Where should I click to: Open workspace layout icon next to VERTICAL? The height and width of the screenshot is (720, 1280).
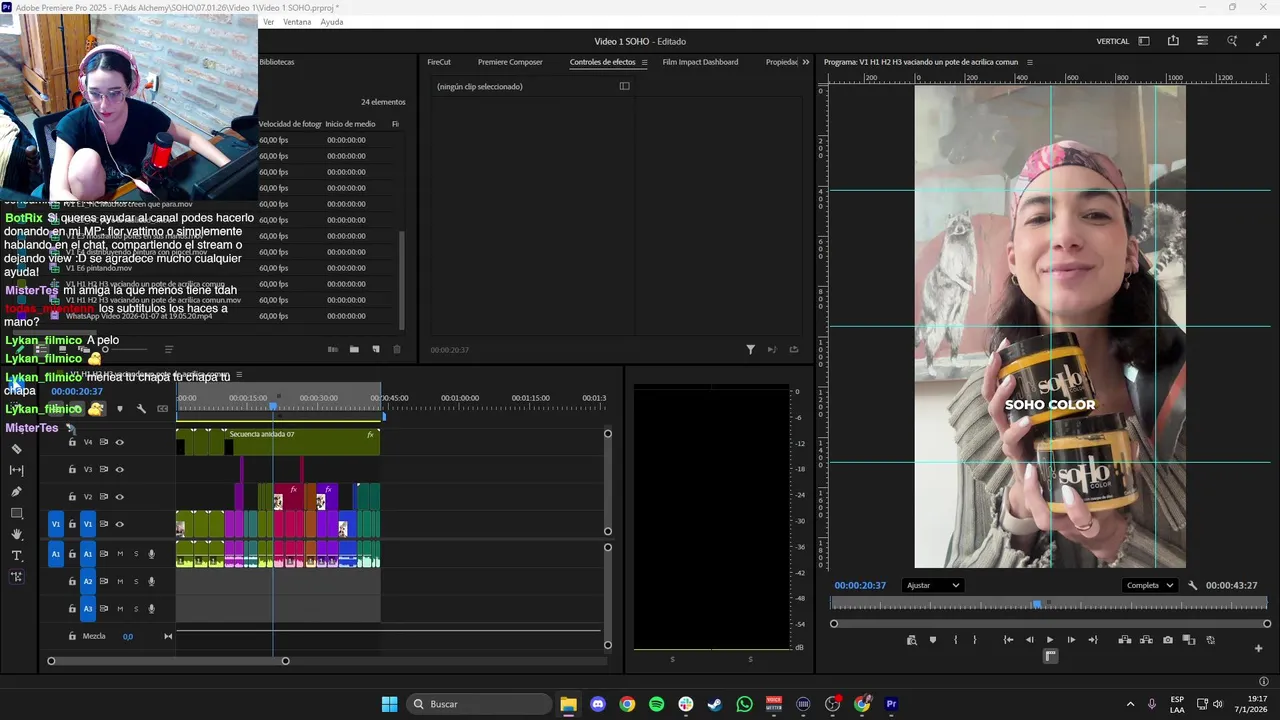(1144, 41)
